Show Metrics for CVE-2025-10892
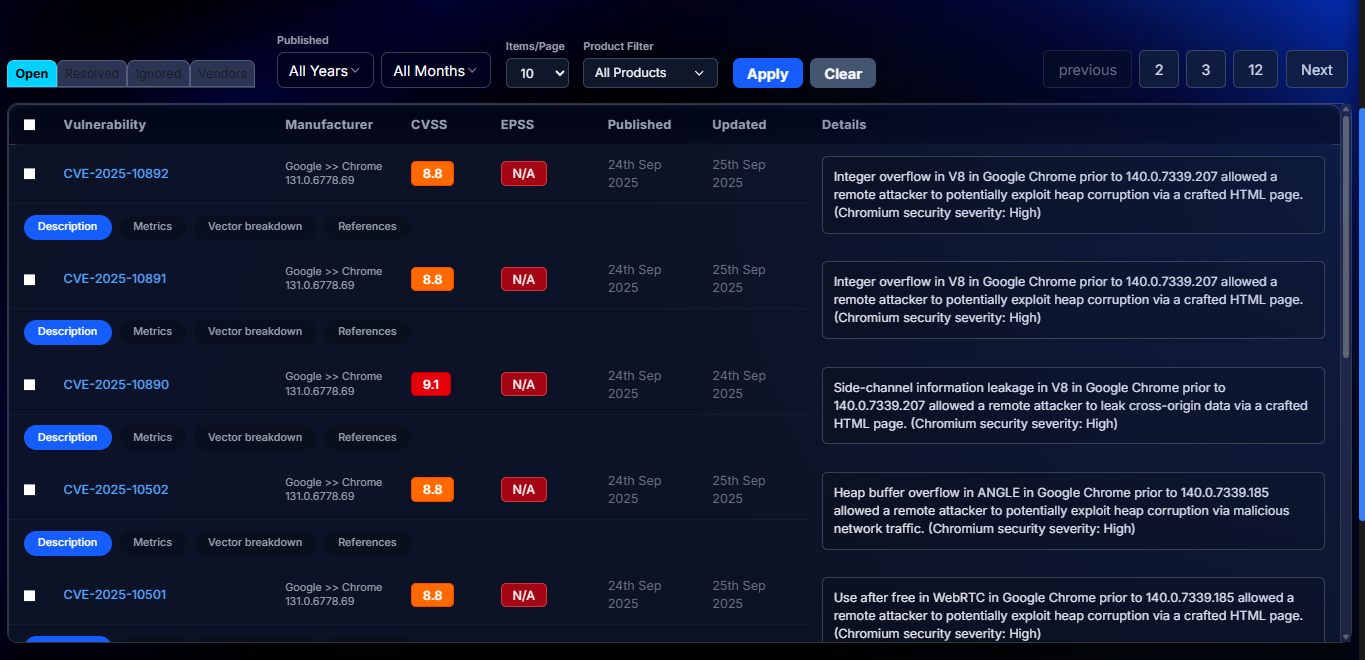1365x660 pixels. point(152,227)
